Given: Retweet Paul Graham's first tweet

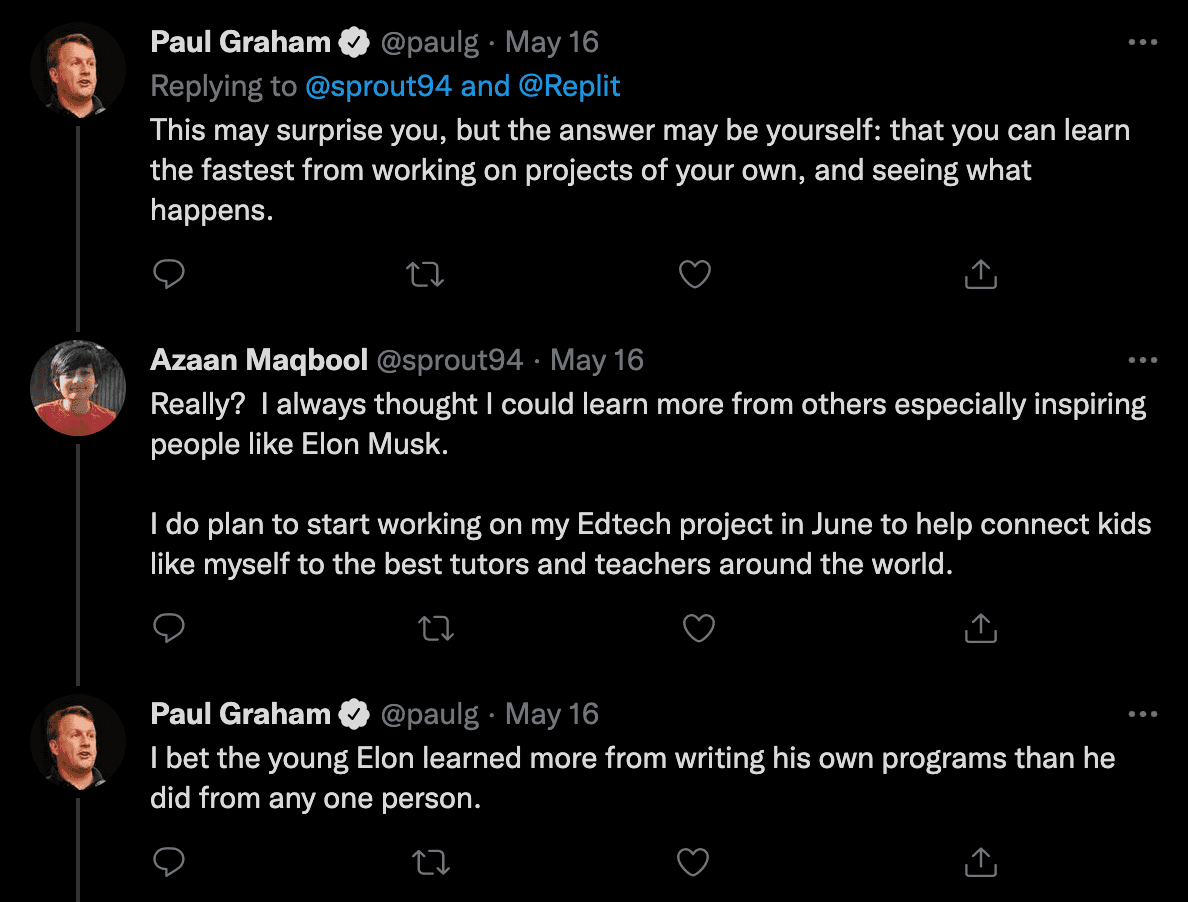Looking at the screenshot, I should coord(427,274).
